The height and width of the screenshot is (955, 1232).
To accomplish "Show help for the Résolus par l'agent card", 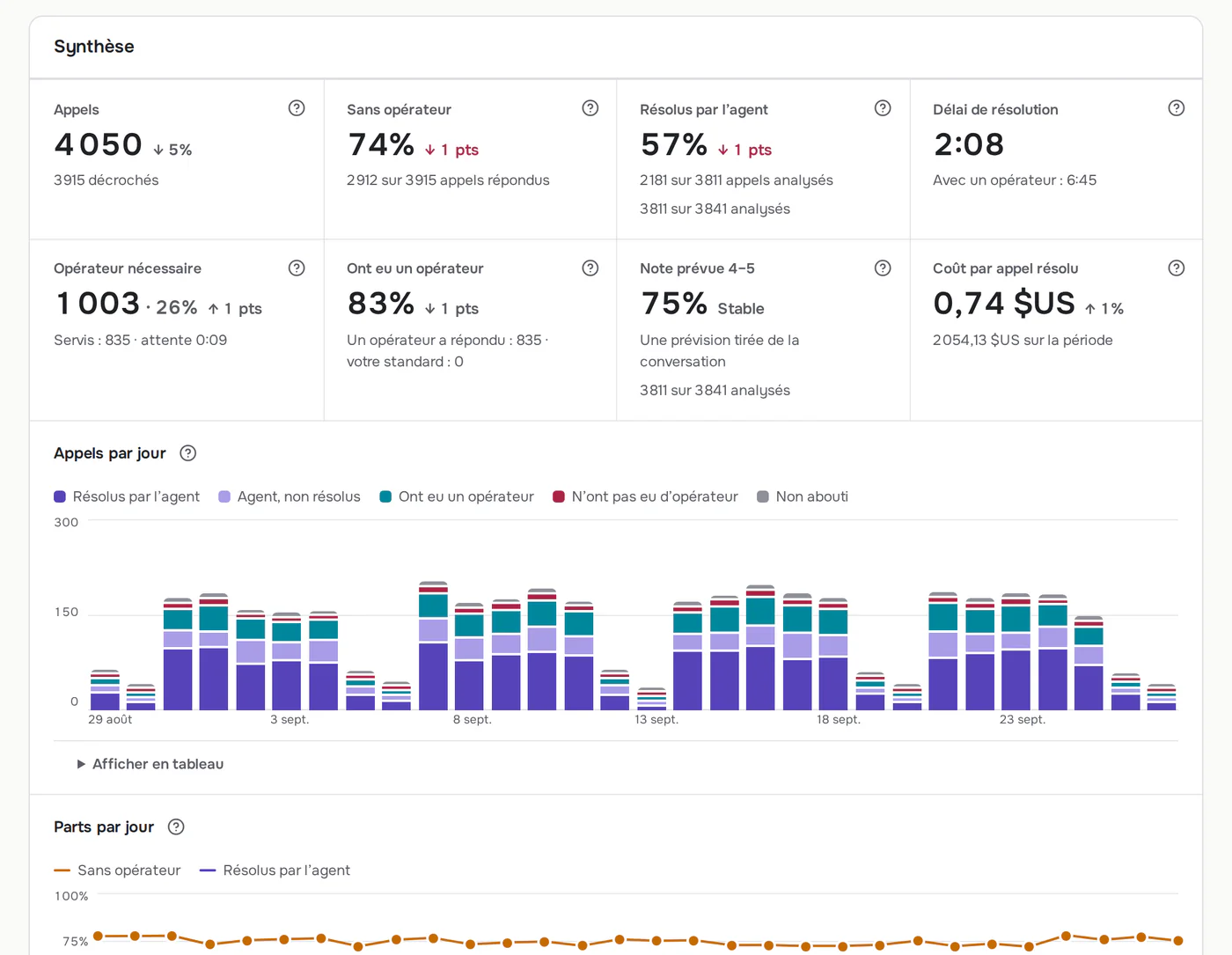I will coord(883,108).
